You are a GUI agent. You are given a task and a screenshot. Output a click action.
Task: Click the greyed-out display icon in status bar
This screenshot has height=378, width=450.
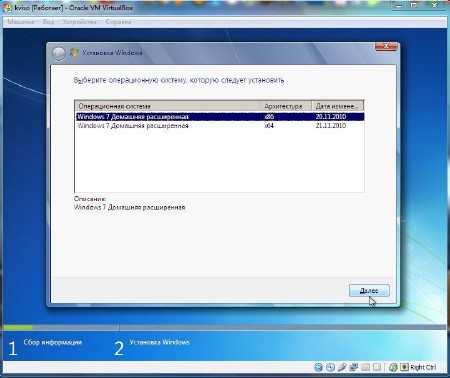377,367
